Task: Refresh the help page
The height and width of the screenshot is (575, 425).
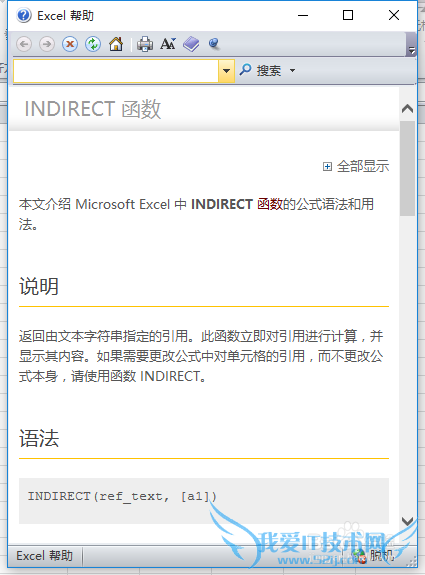Action: click(x=93, y=44)
